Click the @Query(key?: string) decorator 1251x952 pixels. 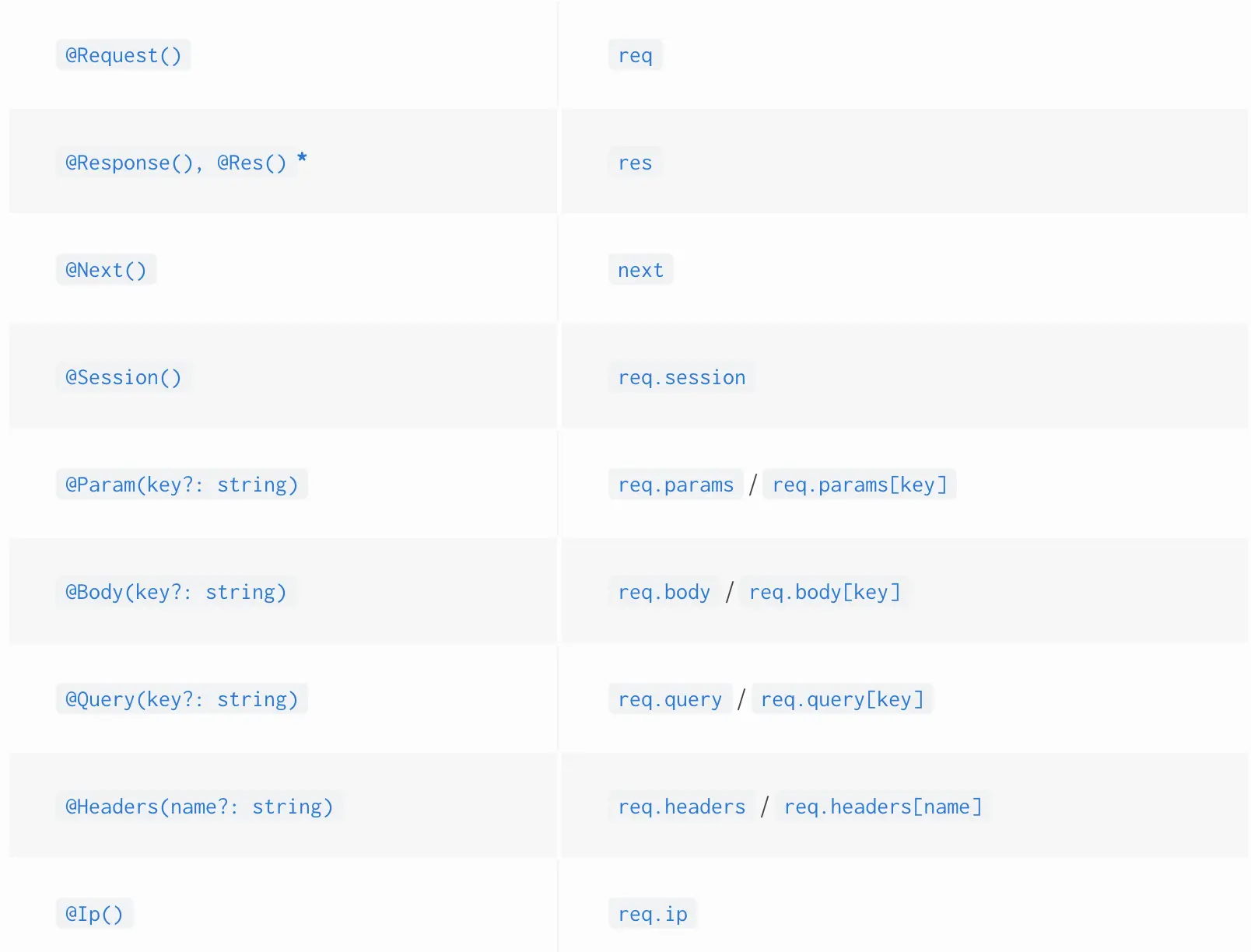click(x=181, y=699)
